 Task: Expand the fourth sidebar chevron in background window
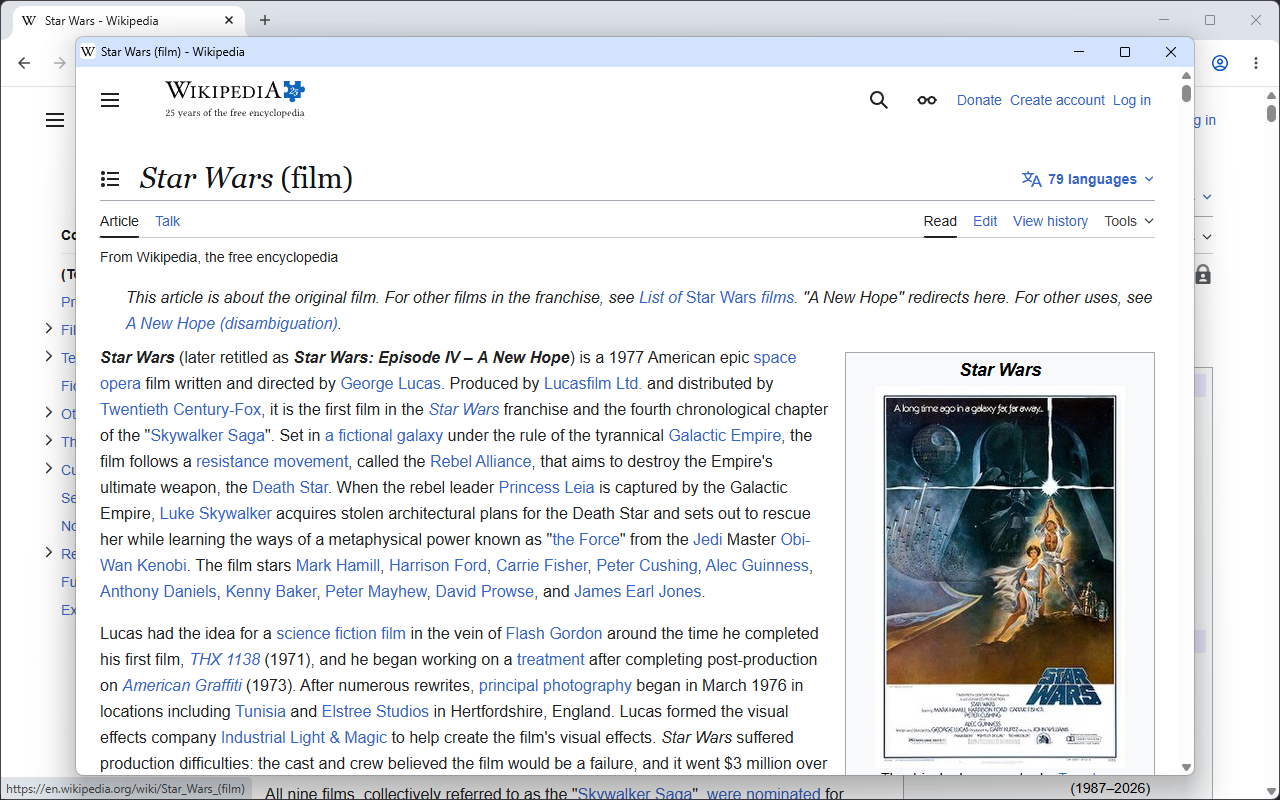pos(49,440)
